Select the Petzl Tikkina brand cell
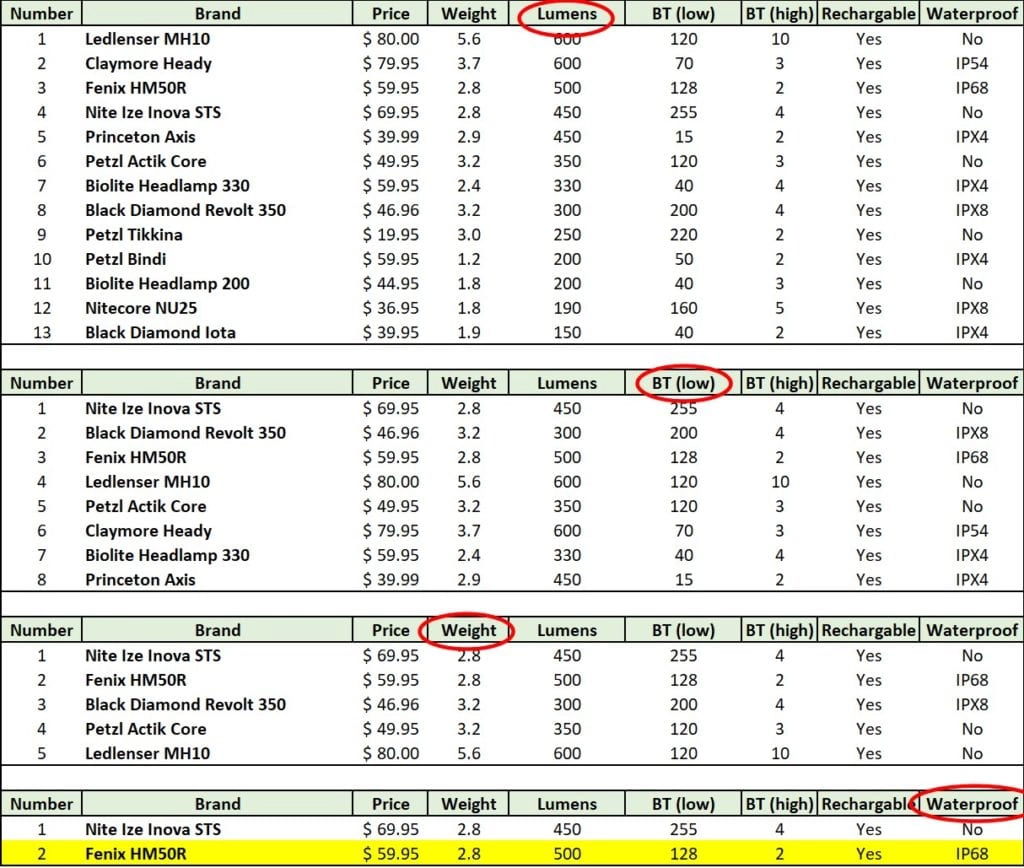Viewport: 1024px width, 868px height. (x=134, y=235)
